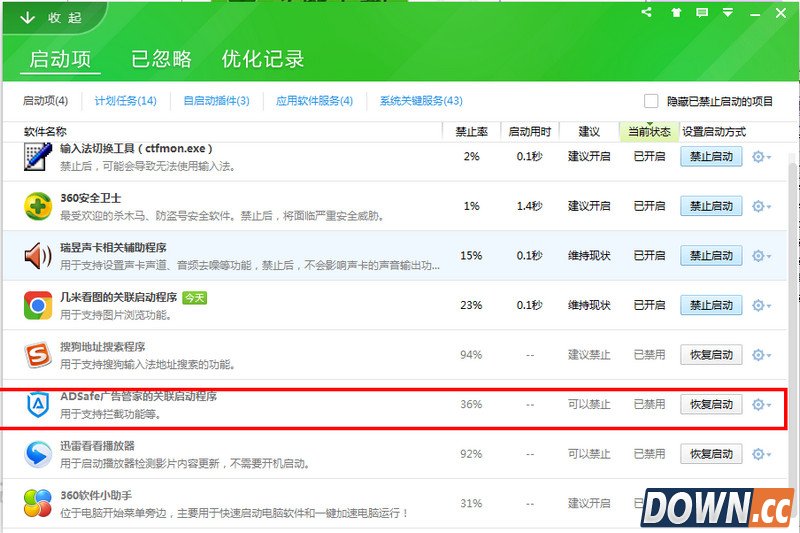Open gear dropdown for 迅雷看看播放器 row

click(x=761, y=454)
